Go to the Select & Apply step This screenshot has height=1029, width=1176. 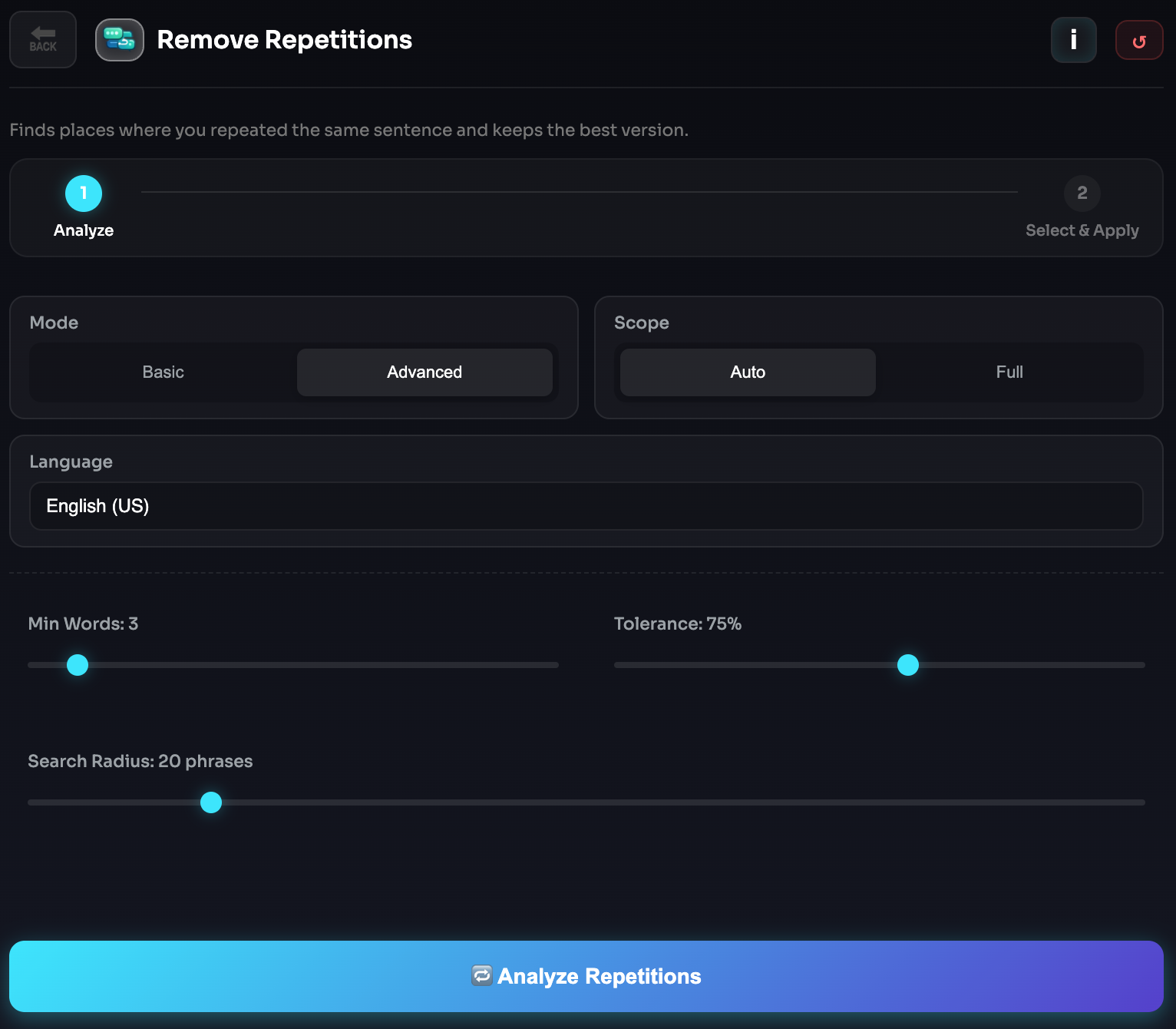click(1082, 230)
